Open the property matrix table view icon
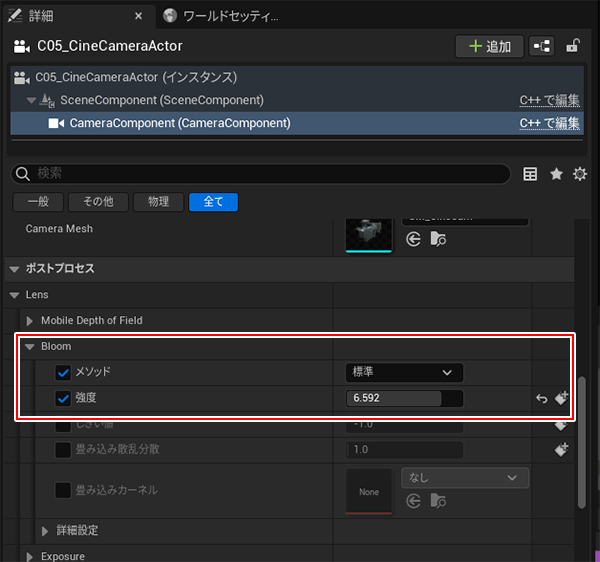 [531, 174]
